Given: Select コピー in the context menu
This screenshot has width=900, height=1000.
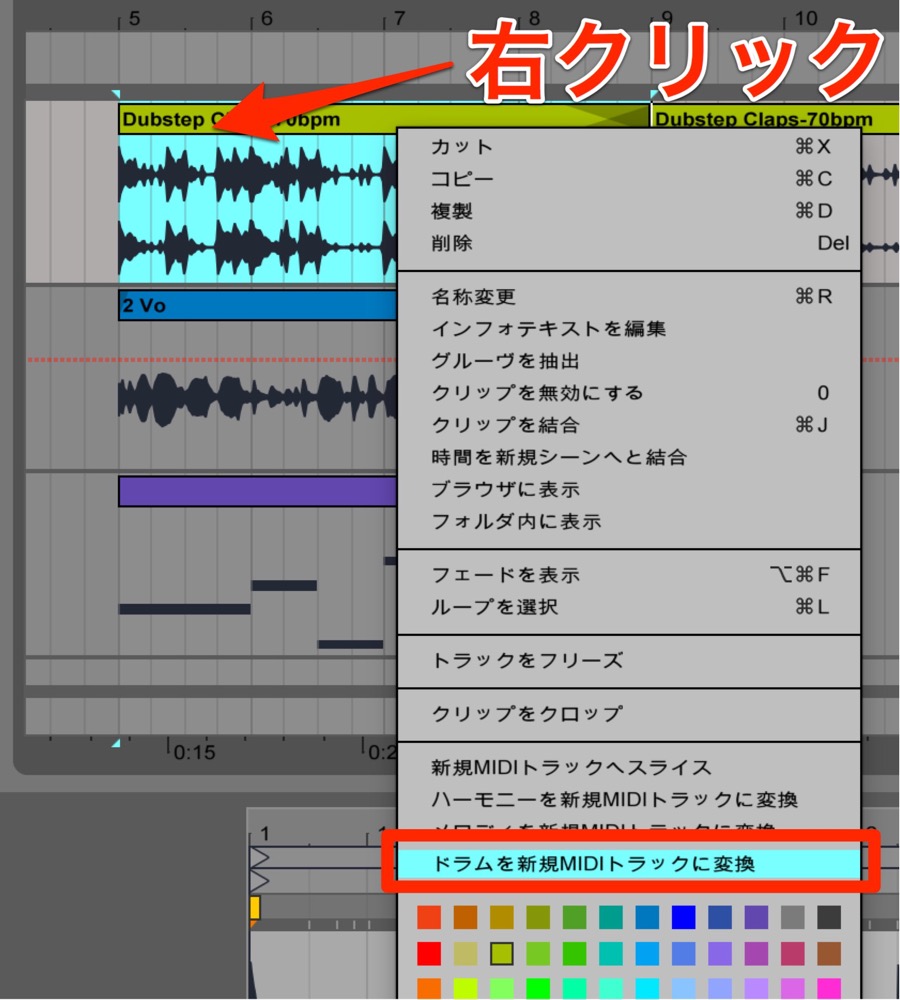Looking at the screenshot, I should [x=629, y=179].
